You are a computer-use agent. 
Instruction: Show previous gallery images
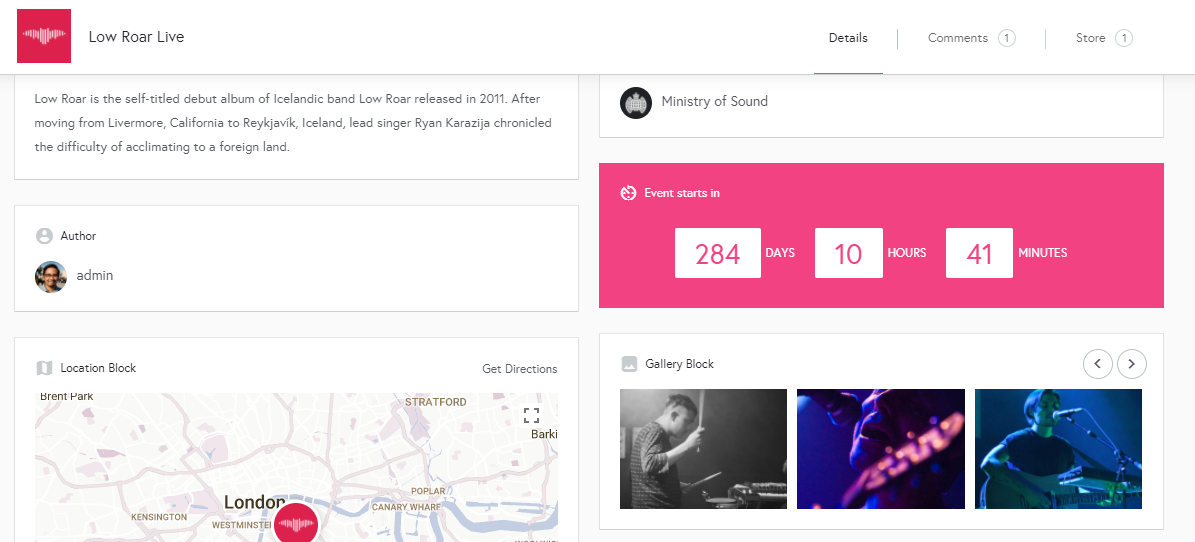click(x=1097, y=364)
